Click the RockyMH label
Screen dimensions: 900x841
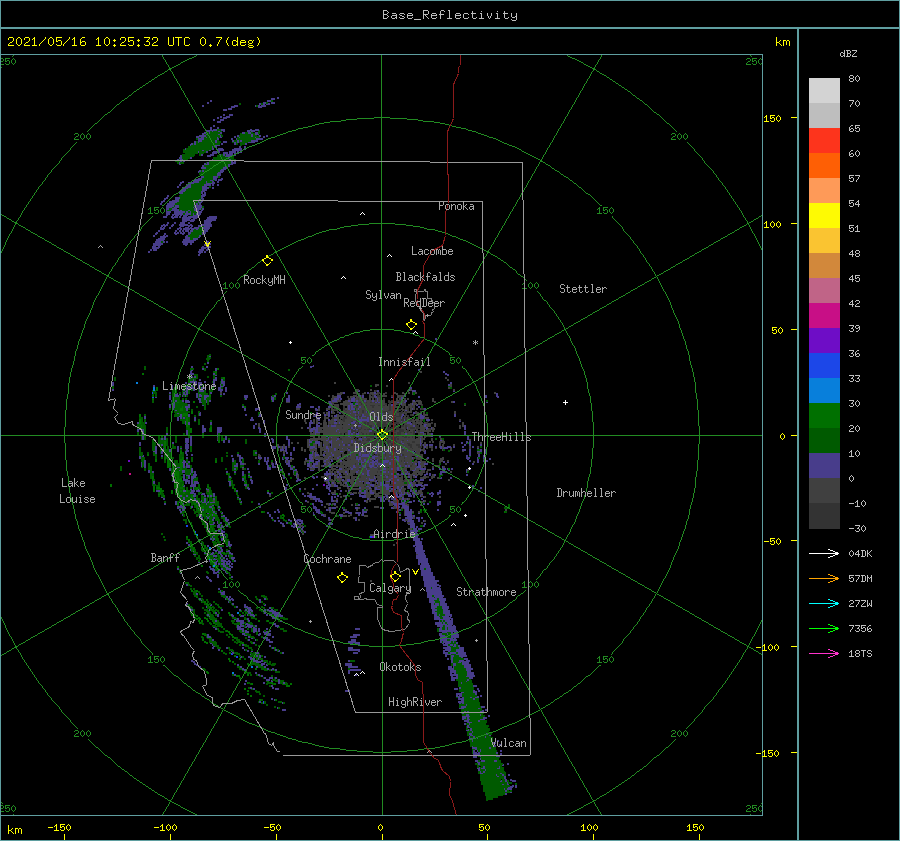pyautogui.click(x=264, y=280)
